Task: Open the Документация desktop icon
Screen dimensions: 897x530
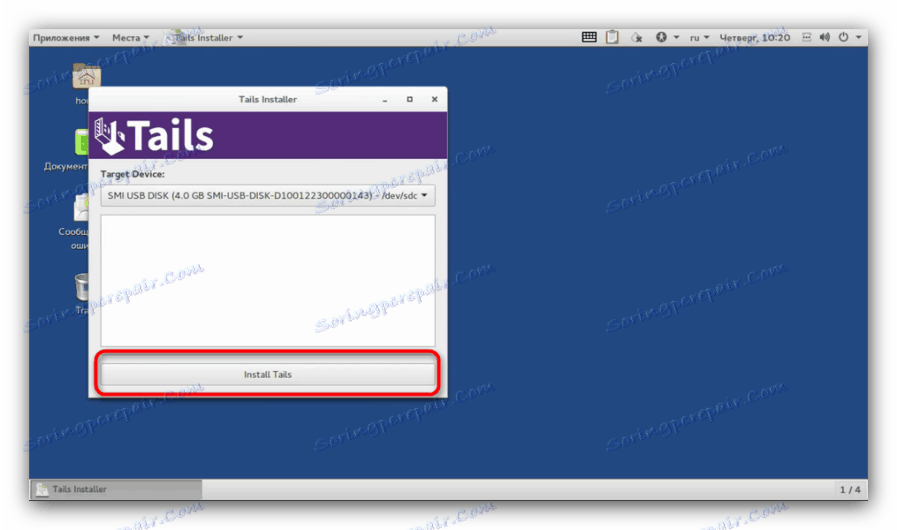Action: [82, 141]
